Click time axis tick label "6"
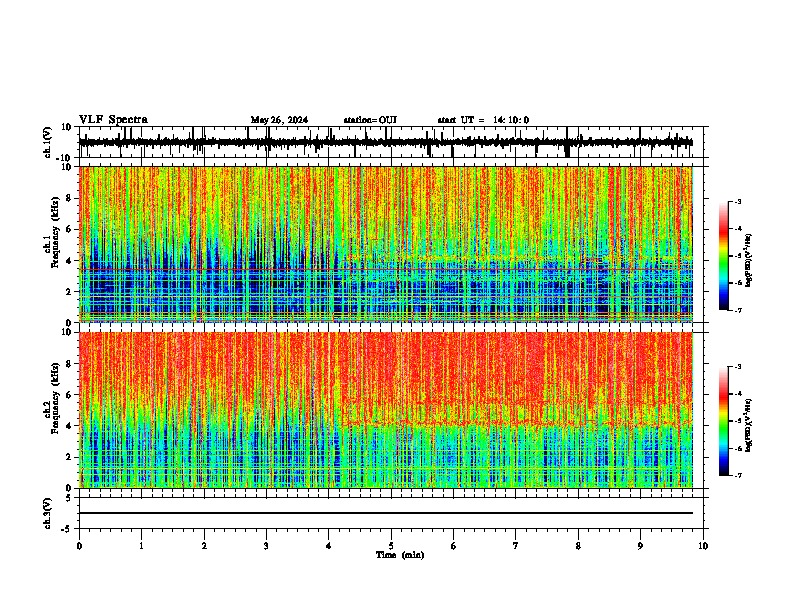The width and height of the screenshot is (792, 612). tap(453, 546)
